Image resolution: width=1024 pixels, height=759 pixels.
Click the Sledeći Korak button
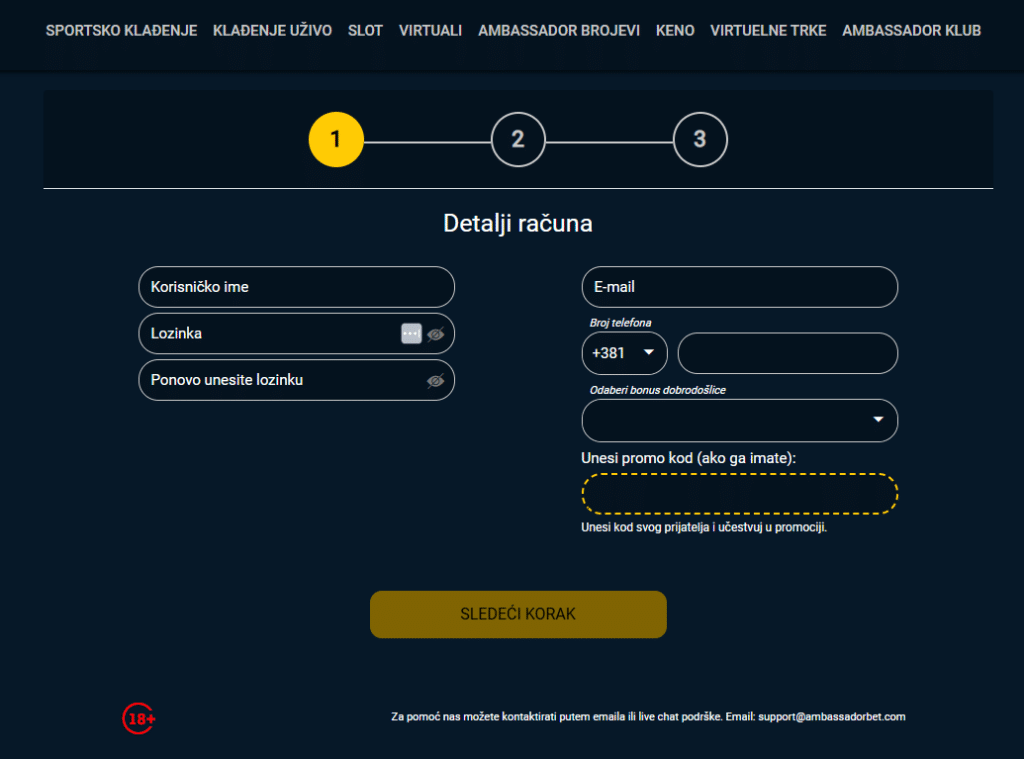click(518, 614)
